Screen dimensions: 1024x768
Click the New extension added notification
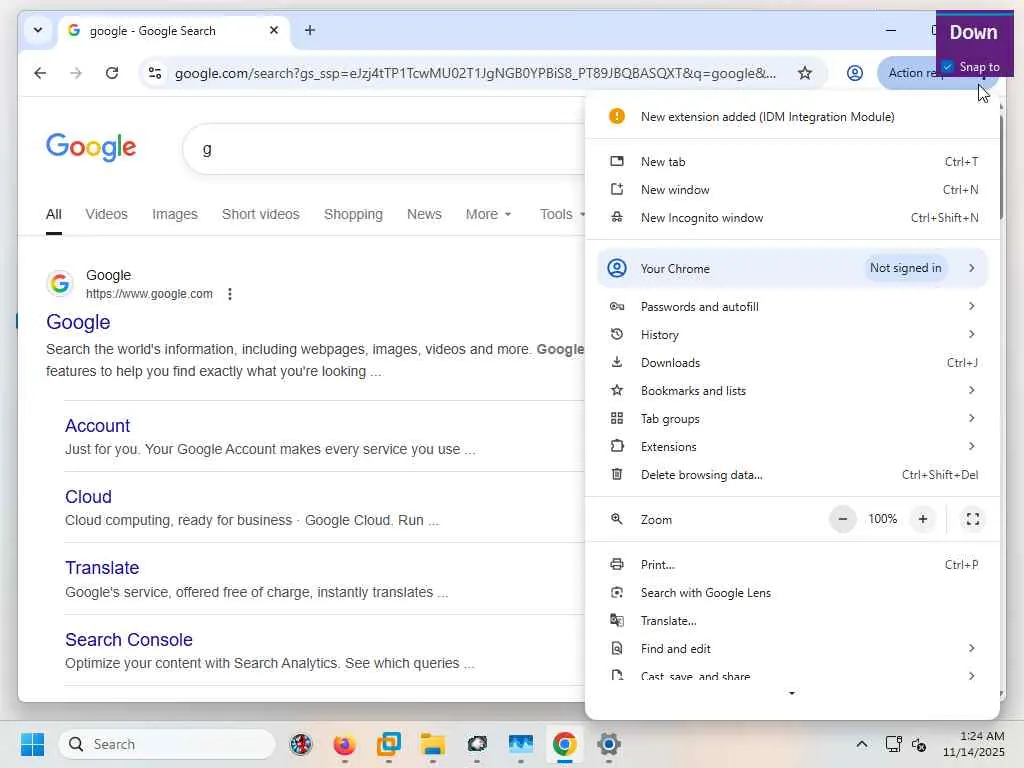(x=792, y=116)
